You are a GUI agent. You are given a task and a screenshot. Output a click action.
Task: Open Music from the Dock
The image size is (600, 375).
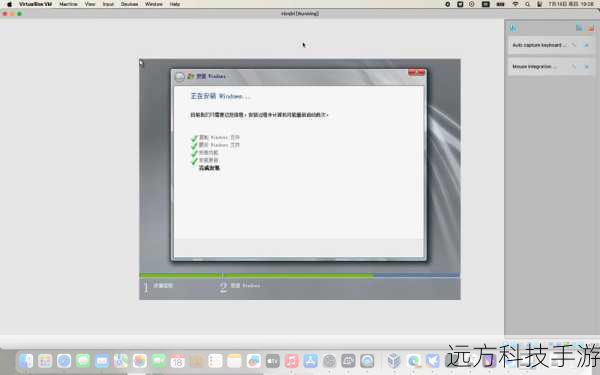[x=291, y=361]
